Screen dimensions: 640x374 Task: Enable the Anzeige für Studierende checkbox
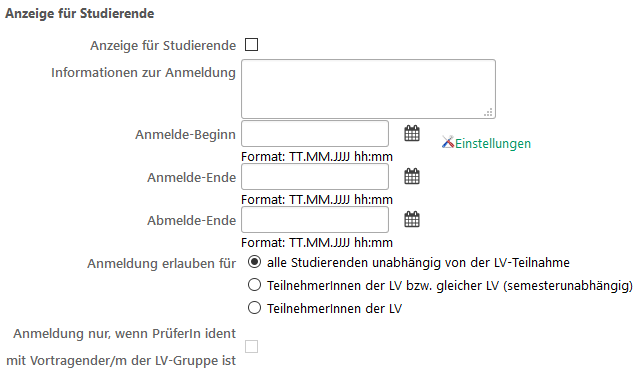pyautogui.click(x=251, y=45)
